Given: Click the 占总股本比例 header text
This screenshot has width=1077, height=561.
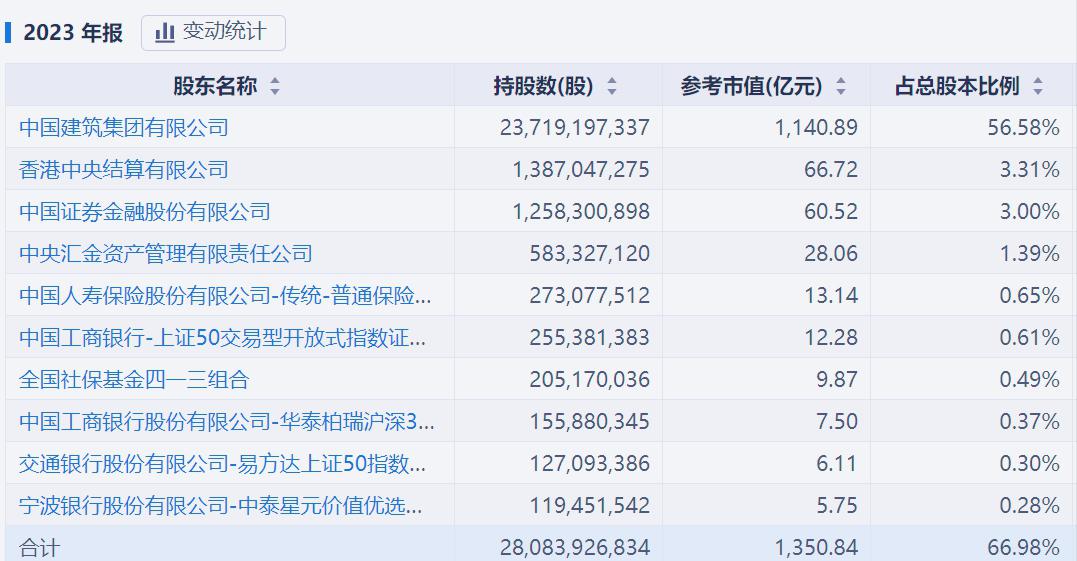Looking at the screenshot, I should coord(957,86).
